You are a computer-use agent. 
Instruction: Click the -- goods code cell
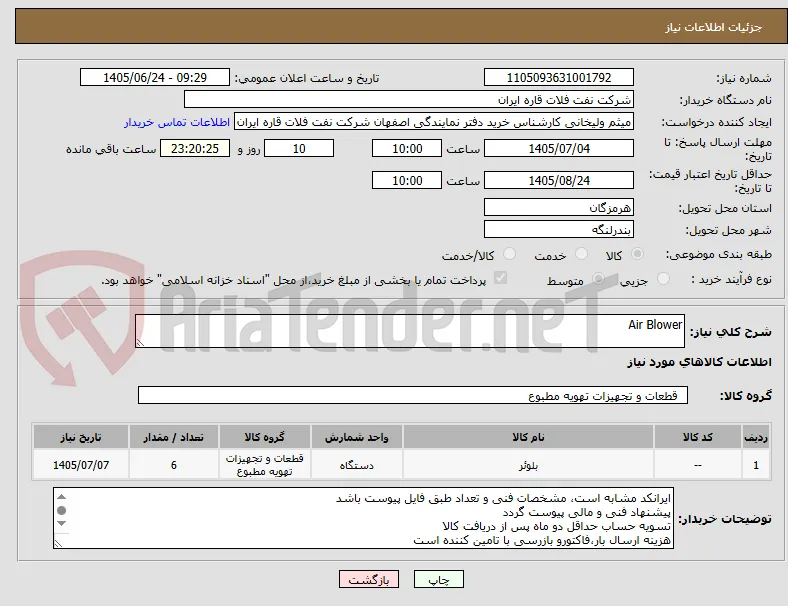698,465
